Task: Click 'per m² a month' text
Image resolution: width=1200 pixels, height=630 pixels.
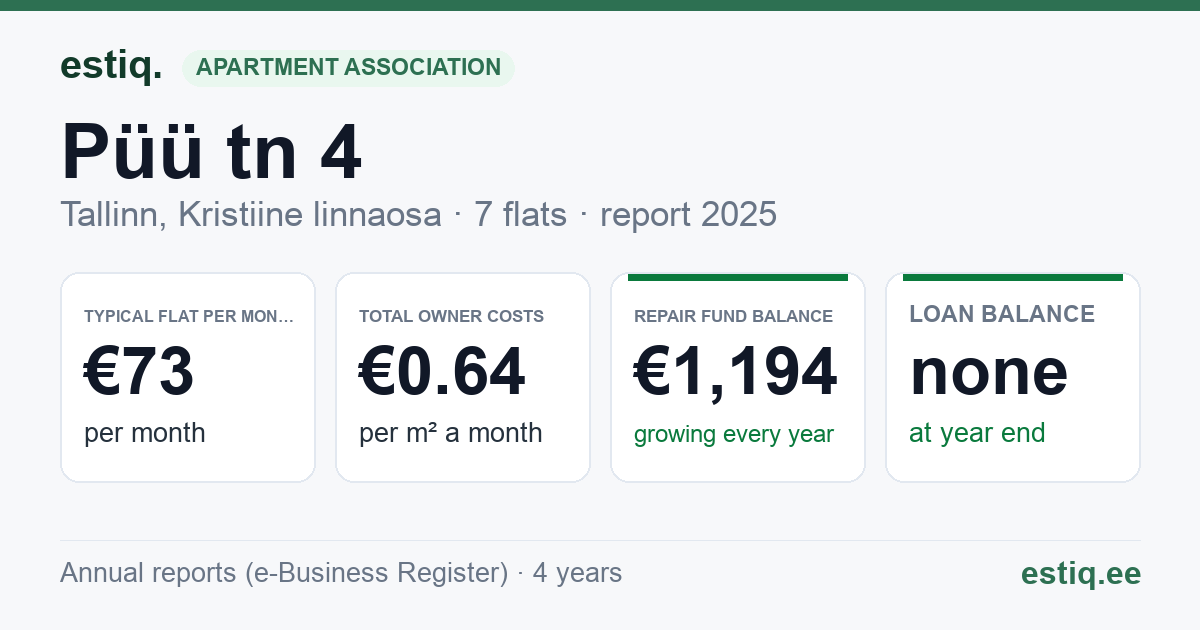Action: pyautogui.click(x=451, y=433)
